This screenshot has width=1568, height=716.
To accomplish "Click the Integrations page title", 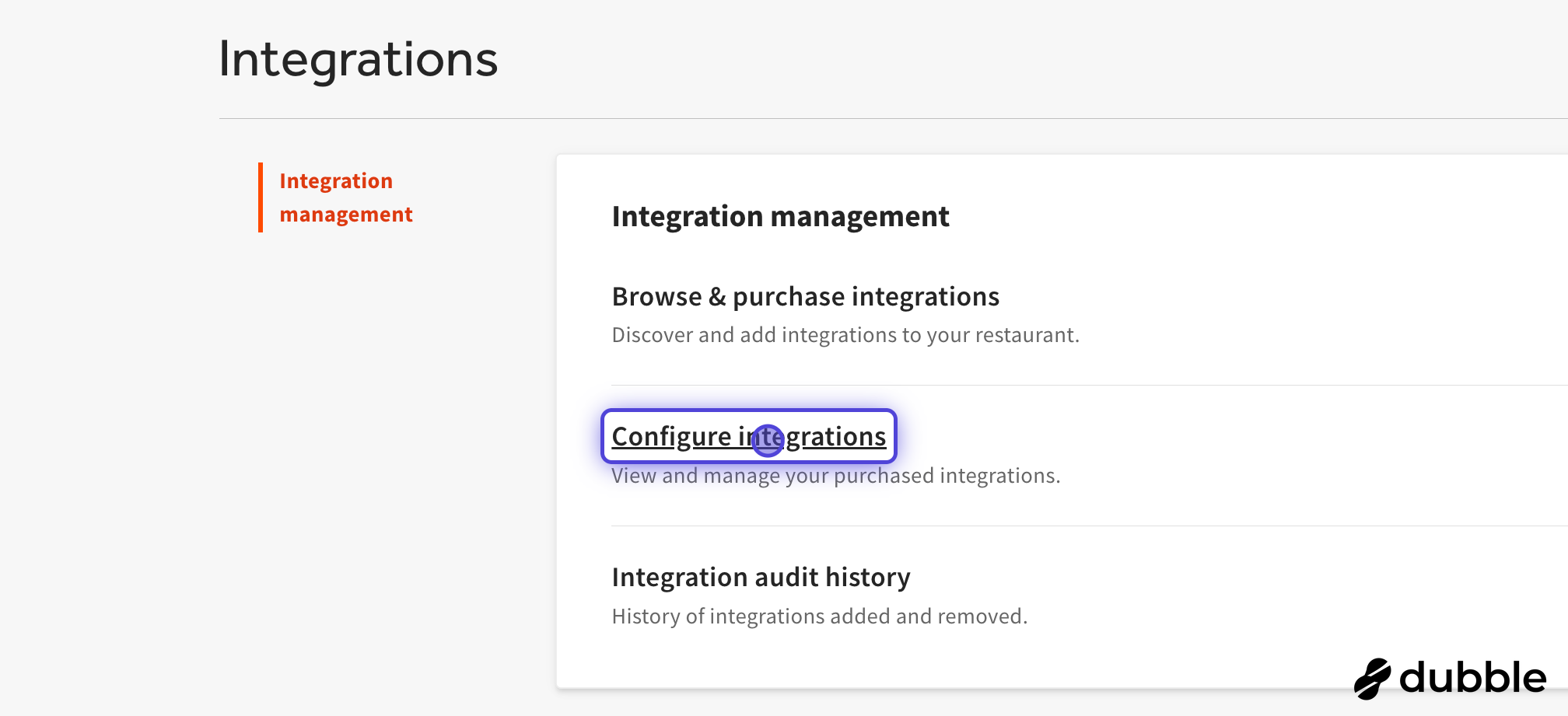I will click(x=358, y=59).
